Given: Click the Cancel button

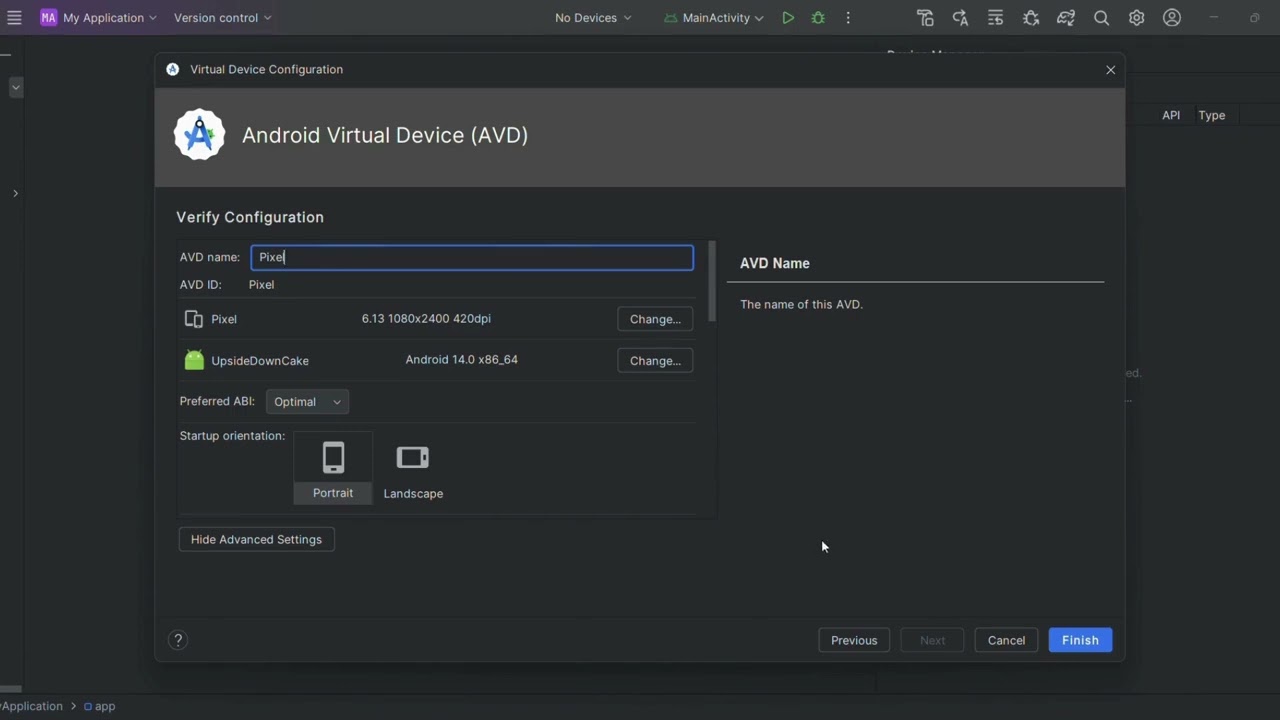Looking at the screenshot, I should [x=1006, y=640].
